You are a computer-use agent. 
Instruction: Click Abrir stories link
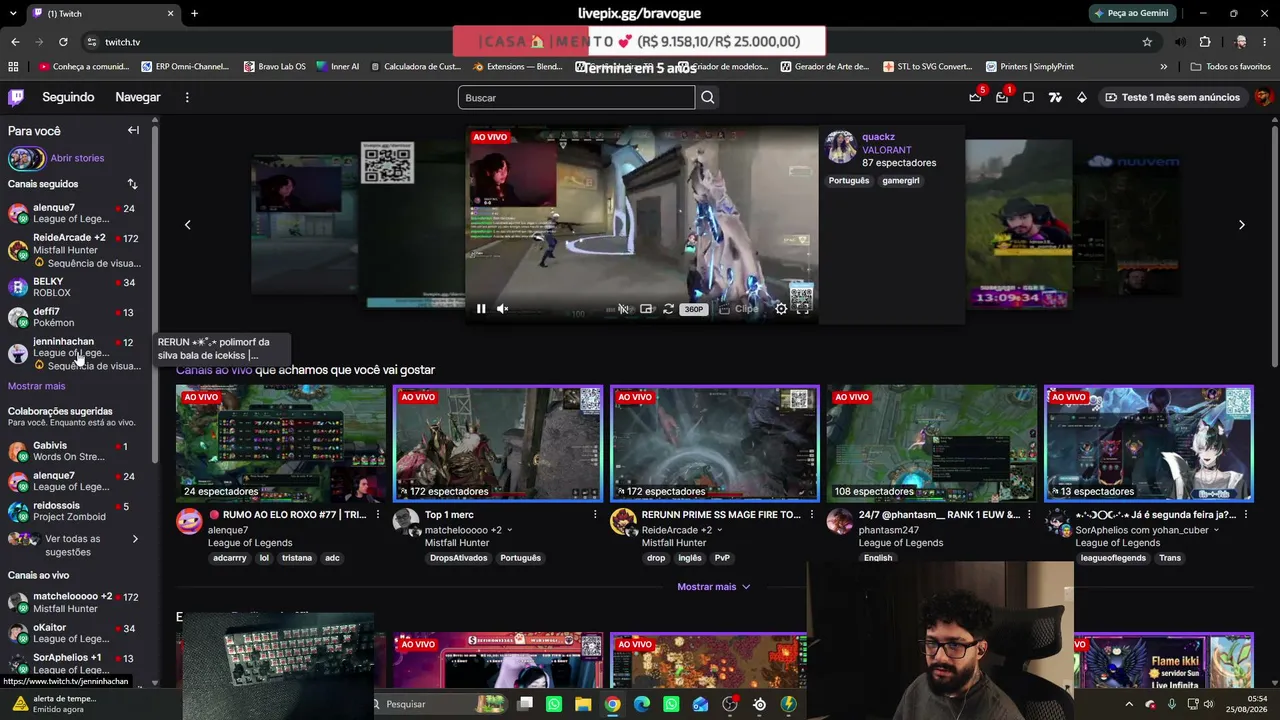coord(77,158)
